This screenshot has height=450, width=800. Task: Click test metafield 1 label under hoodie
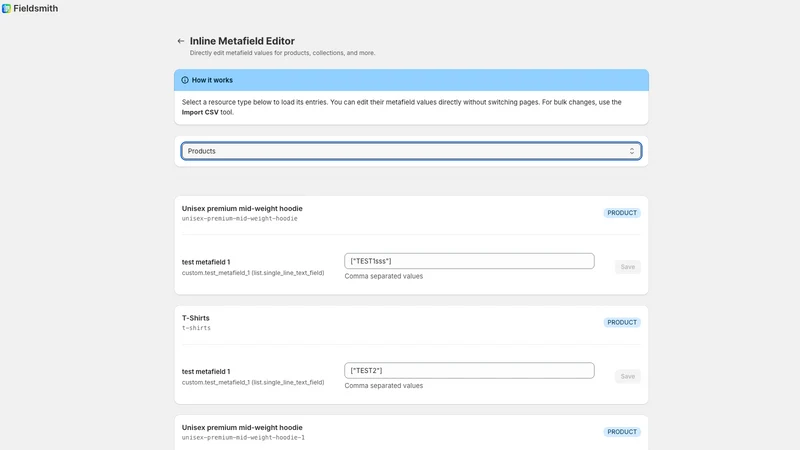[x=206, y=262]
